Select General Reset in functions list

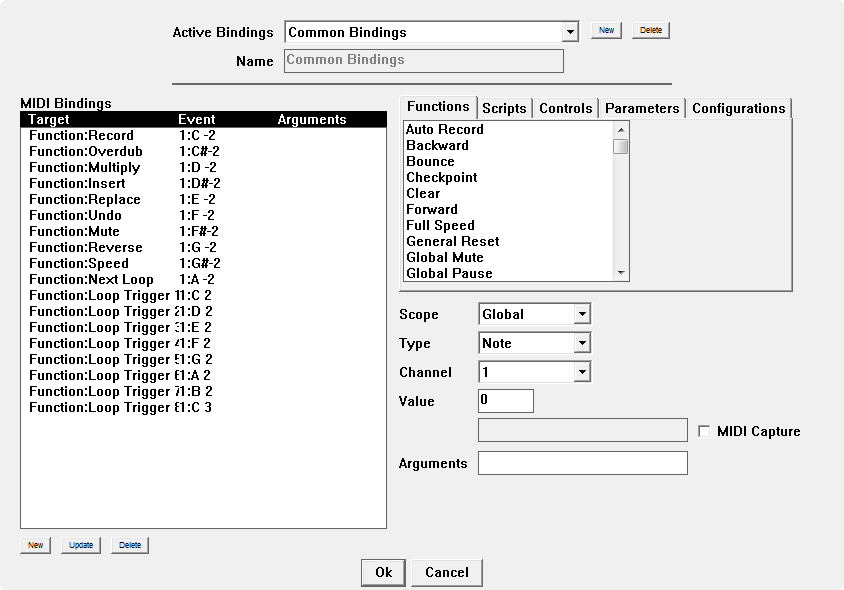click(509, 241)
